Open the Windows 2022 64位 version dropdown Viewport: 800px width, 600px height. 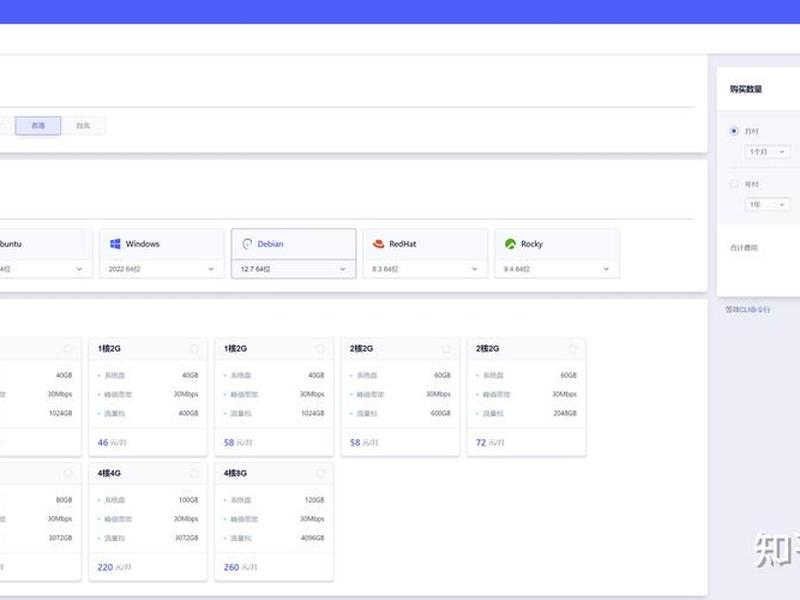162,269
